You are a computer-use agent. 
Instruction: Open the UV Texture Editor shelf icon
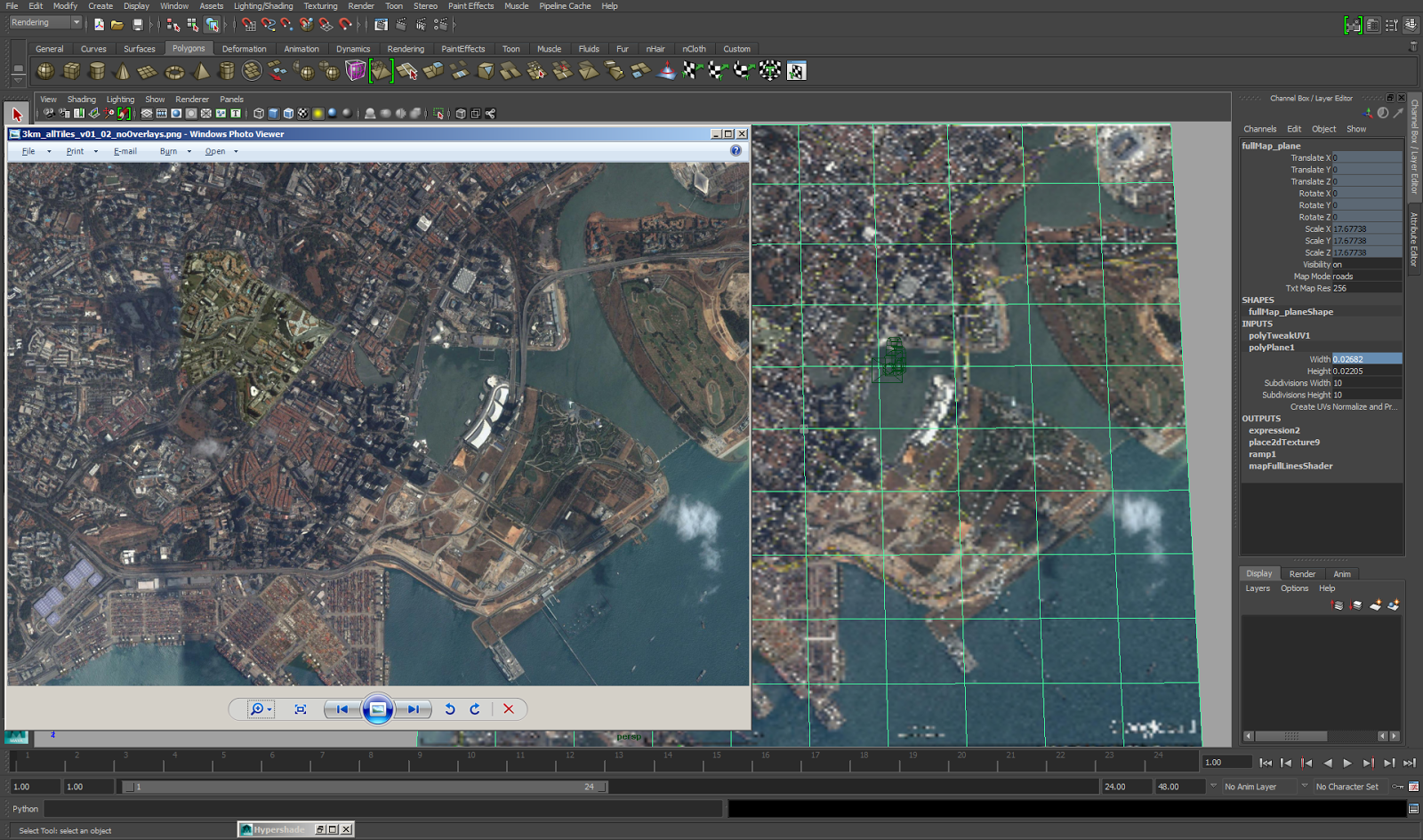[796, 71]
